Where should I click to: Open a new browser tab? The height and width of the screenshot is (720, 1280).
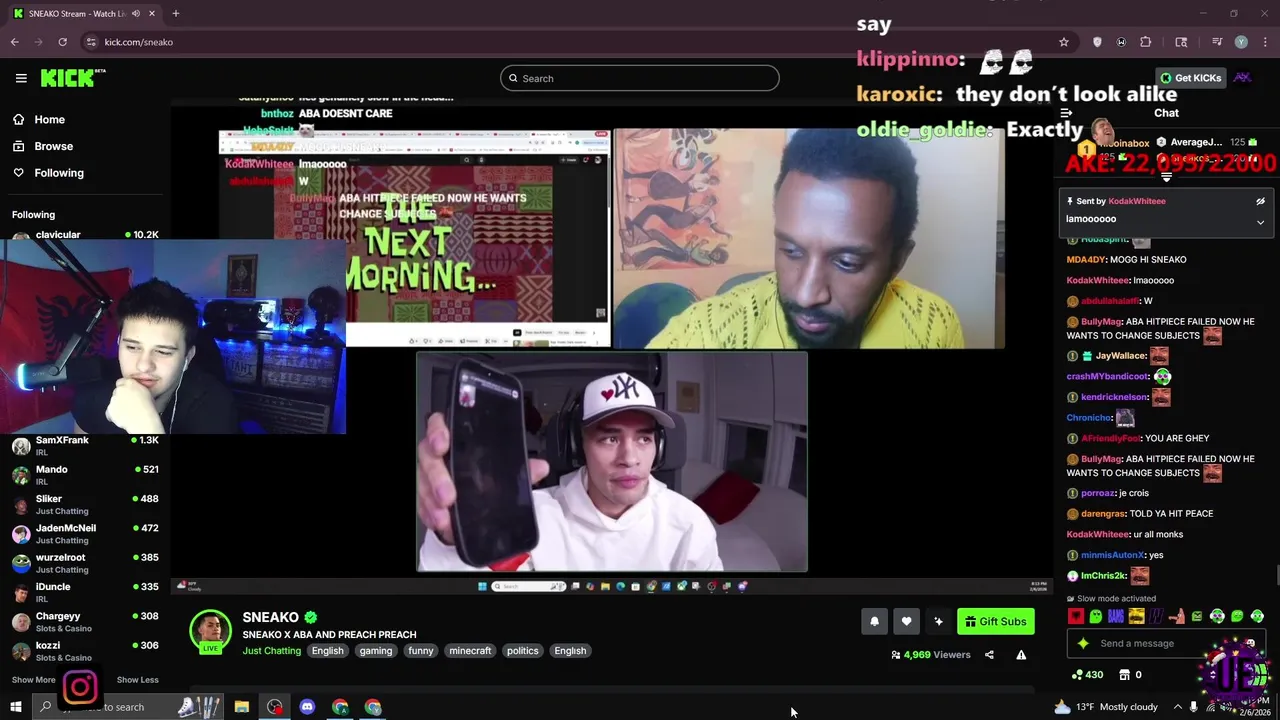click(x=175, y=13)
